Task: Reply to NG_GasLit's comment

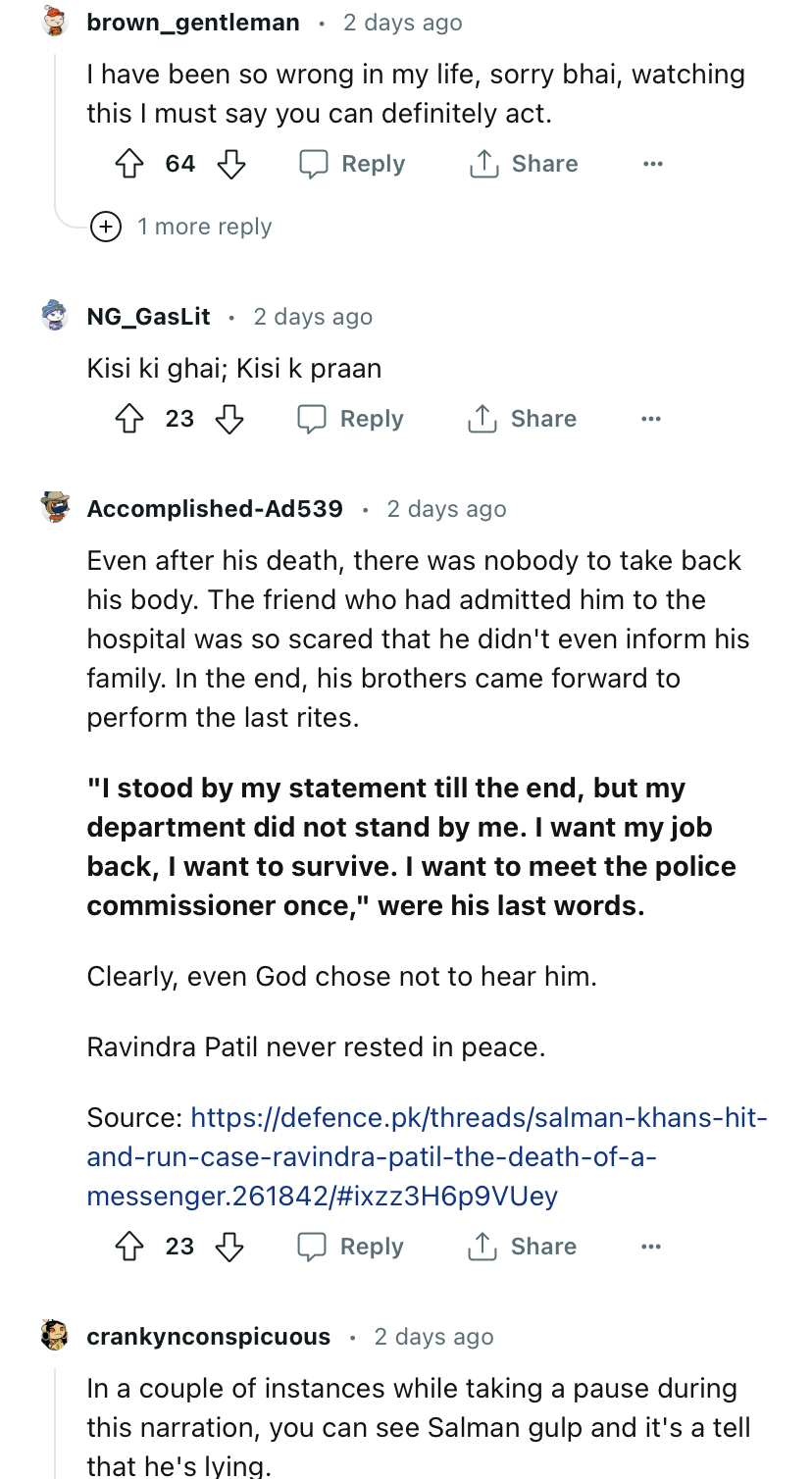Action: click(351, 419)
